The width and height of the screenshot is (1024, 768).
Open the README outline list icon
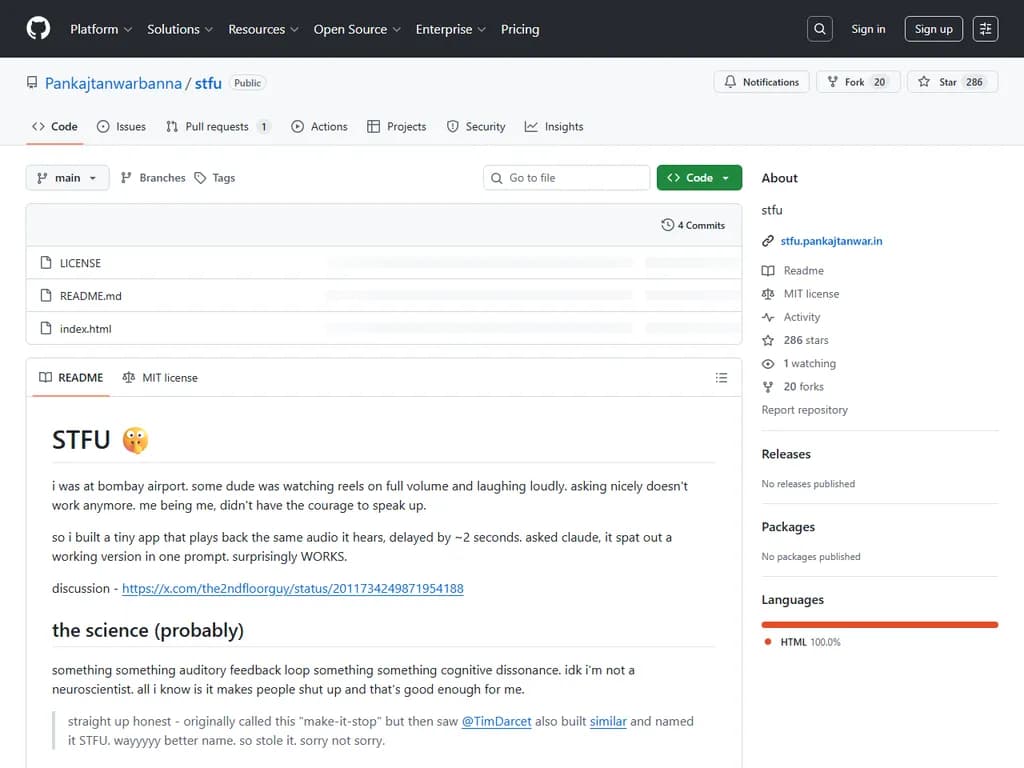coord(721,378)
